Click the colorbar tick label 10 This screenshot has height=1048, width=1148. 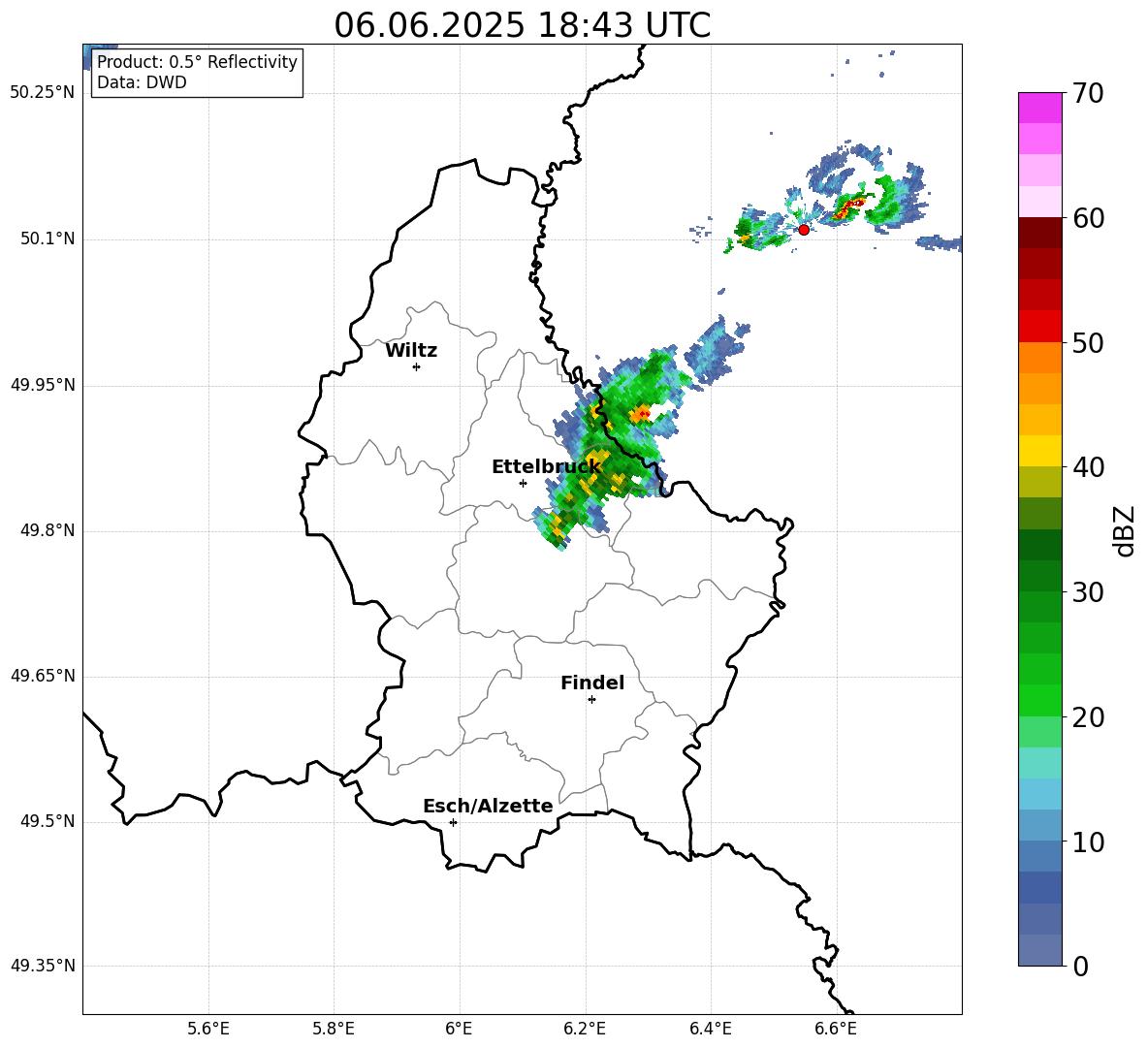[x=1089, y=842]
